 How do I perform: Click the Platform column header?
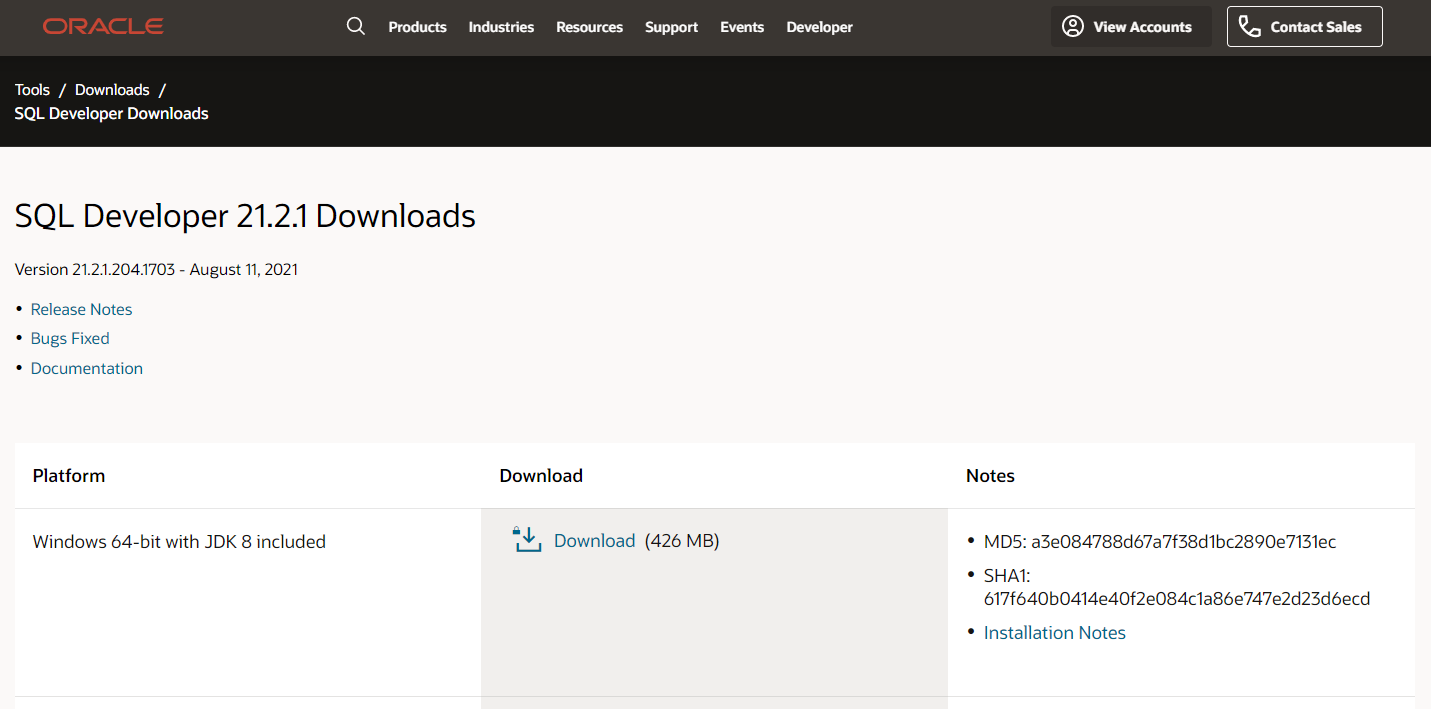[x=69, y=476]
